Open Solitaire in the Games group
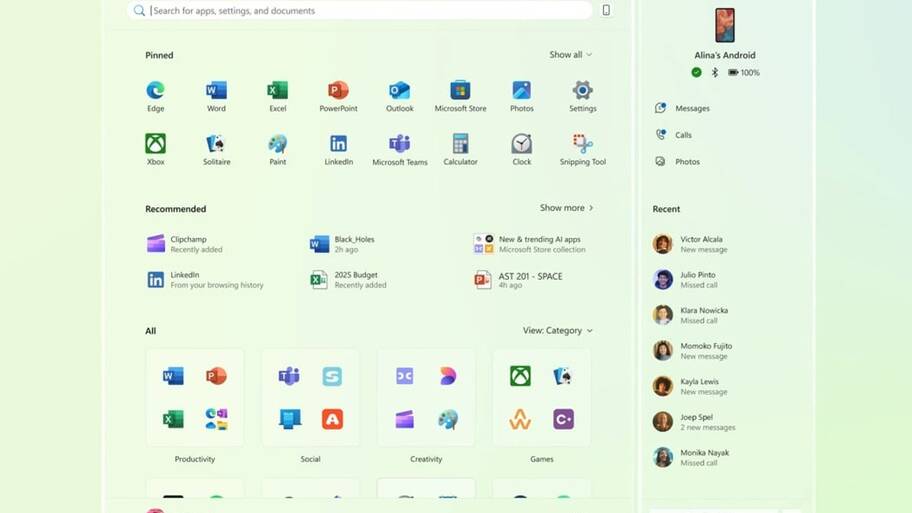The width and height of the screenshot is (912, 513). pos(563,376)
